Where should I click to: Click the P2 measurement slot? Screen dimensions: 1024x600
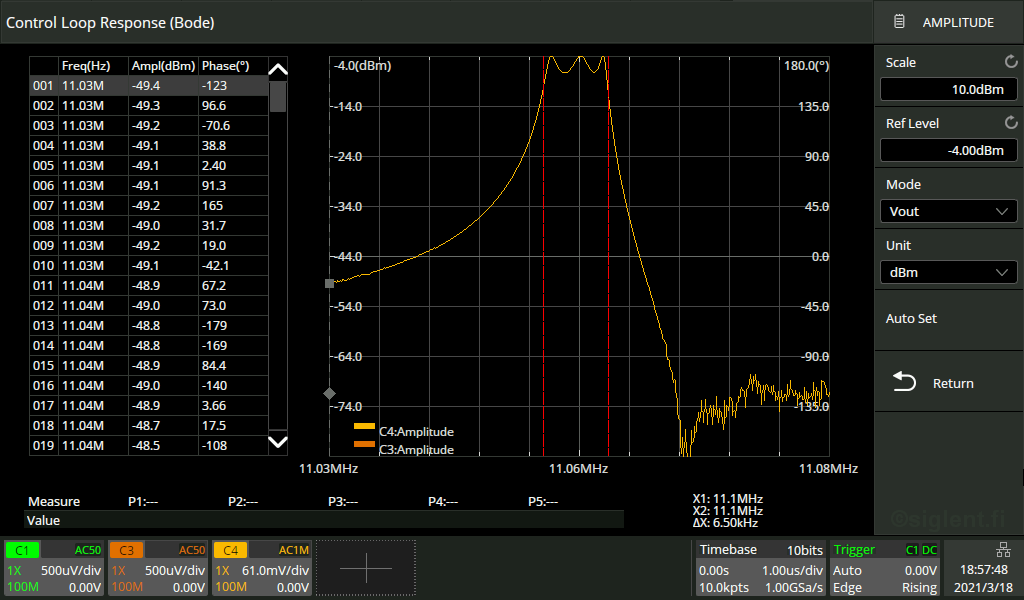click(x=243, y=501)
